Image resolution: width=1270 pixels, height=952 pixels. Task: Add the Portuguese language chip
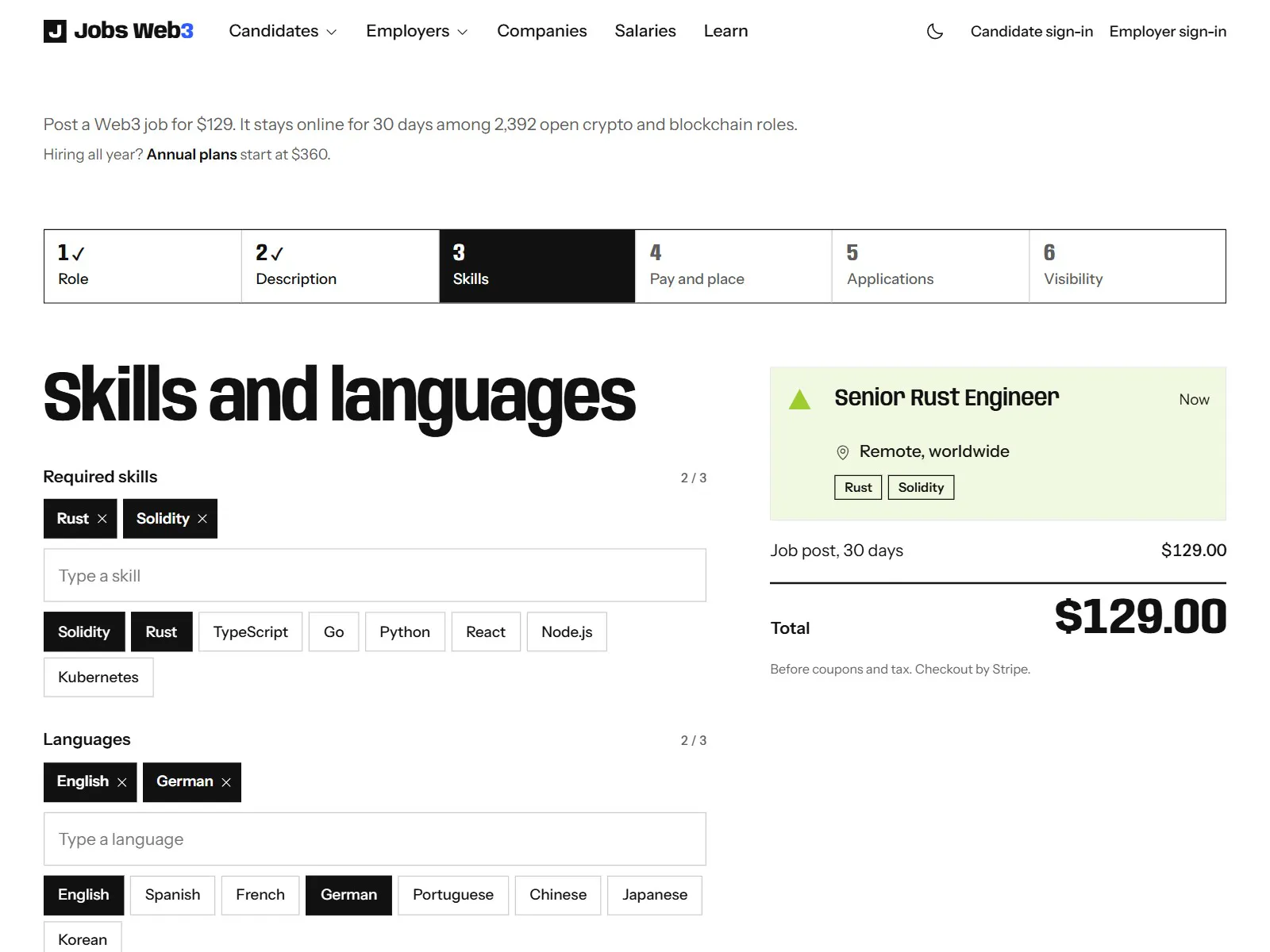(x=453, y=895)
